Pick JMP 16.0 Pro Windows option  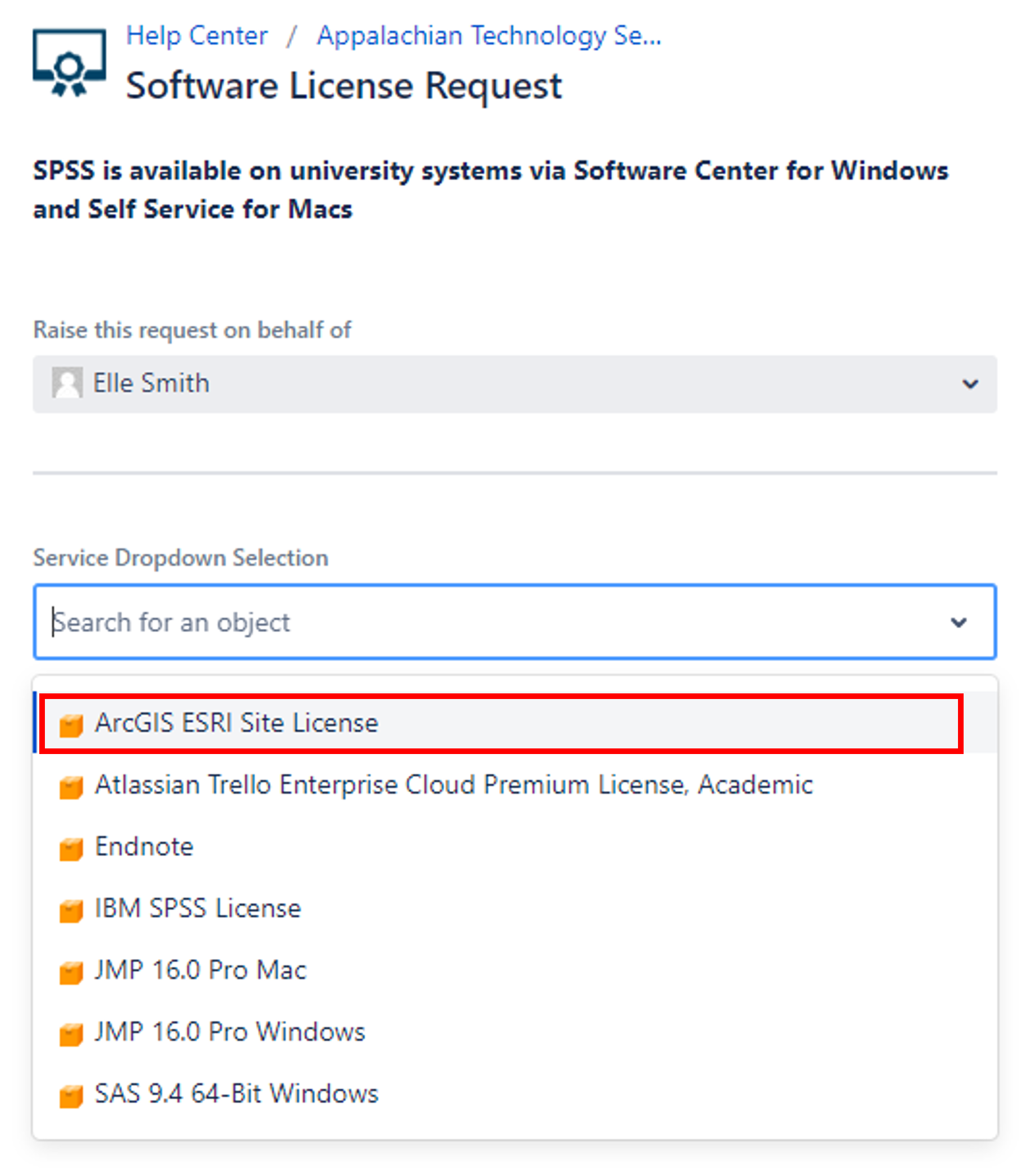515,1032
